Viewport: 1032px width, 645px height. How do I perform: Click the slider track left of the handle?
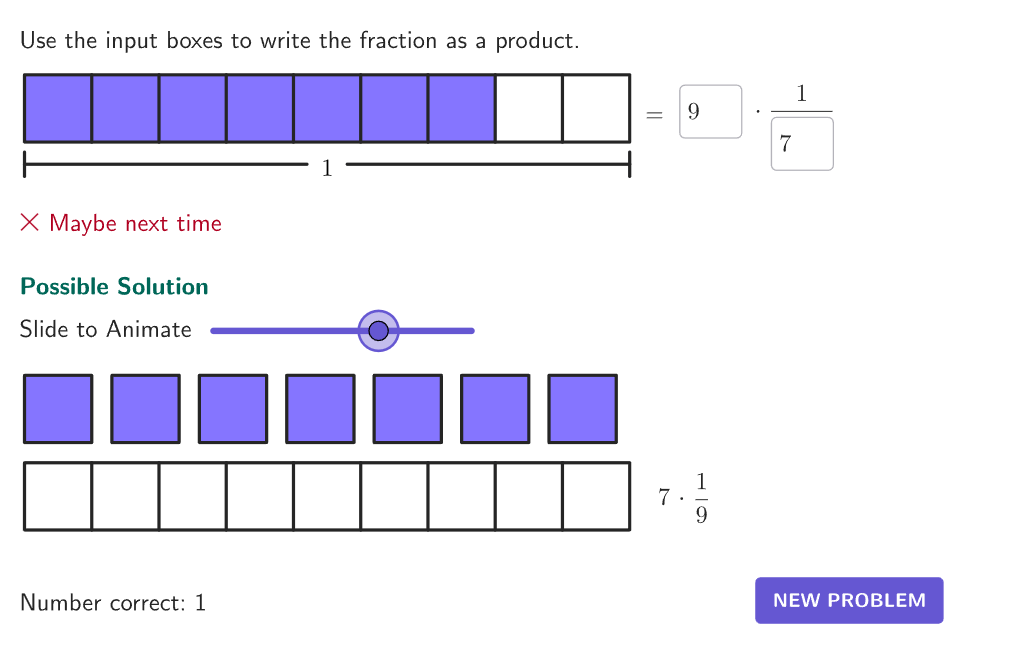point(284,330)
